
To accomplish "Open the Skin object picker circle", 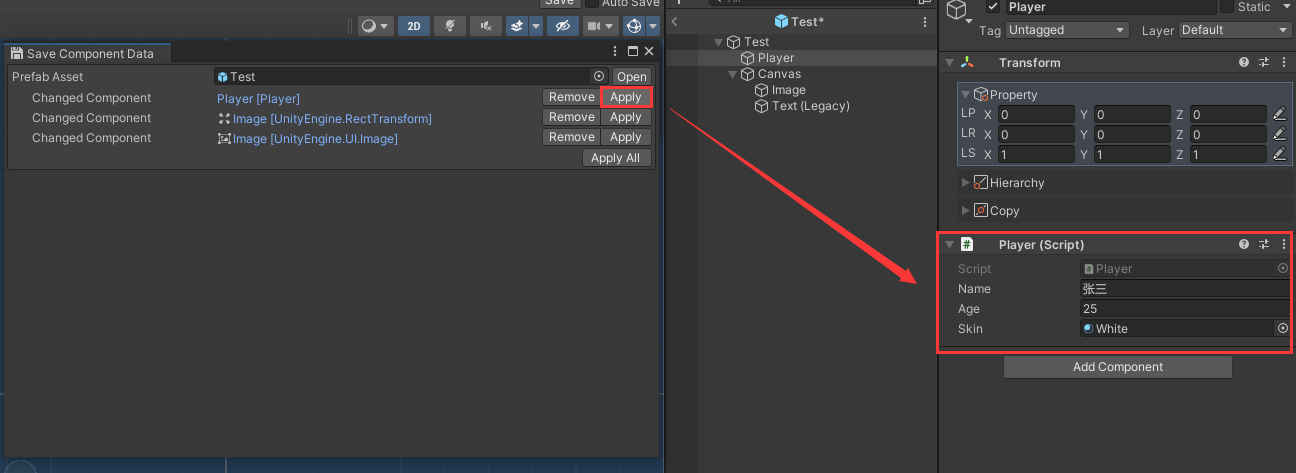I will pos(1283,328).
